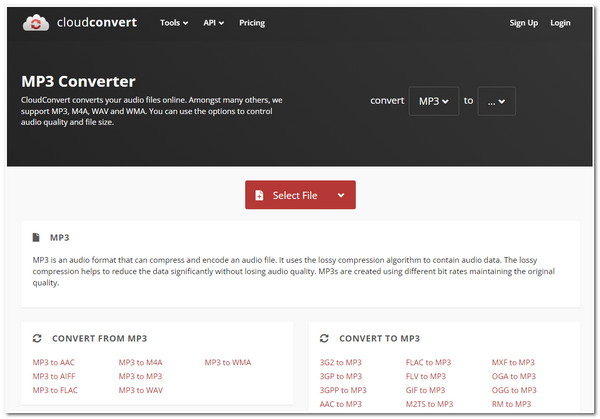Open the MP3 to FLAC link
Image resolution: width=600 pixels, height=419 pixels.
(x=55, y=390)
